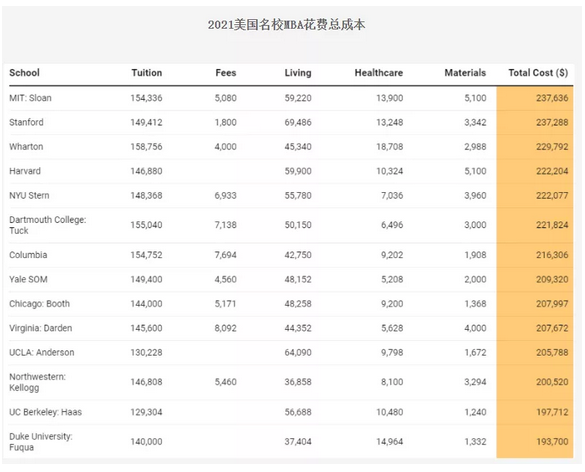
Task: Click Virginia Darden fees value 8,092
Action: [225, 328]
